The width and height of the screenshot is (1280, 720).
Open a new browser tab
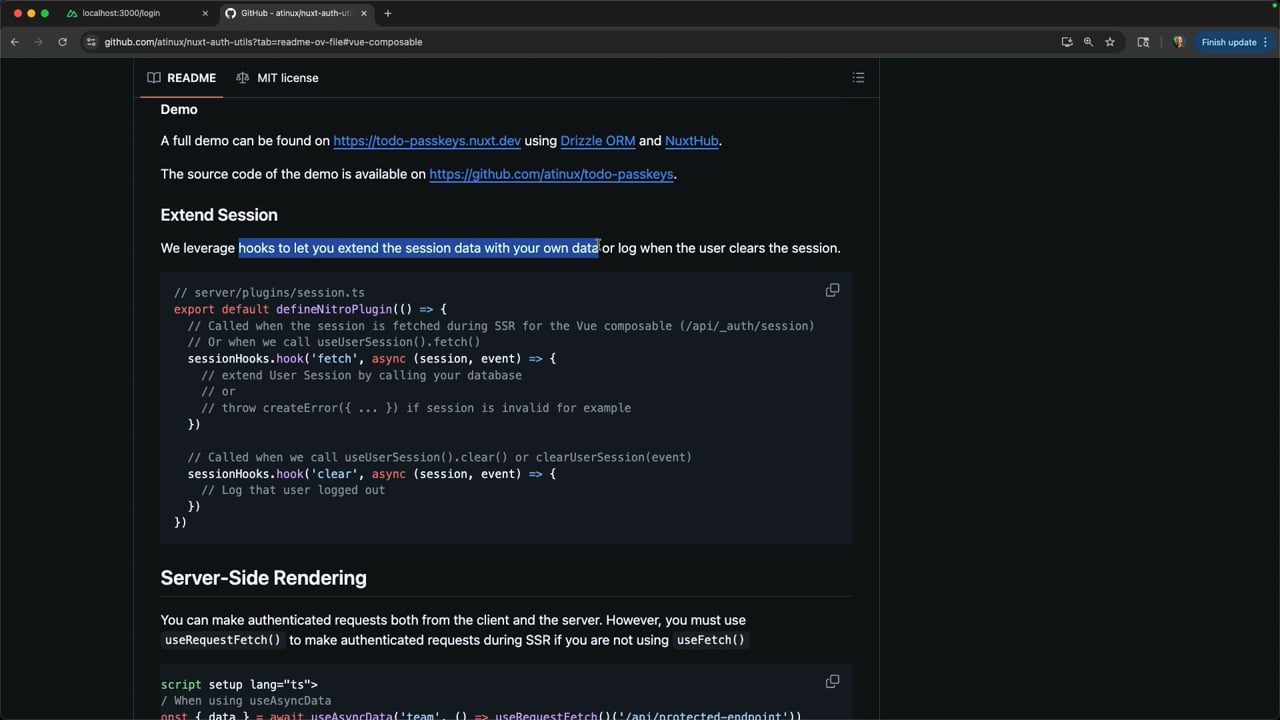[388, 13]
